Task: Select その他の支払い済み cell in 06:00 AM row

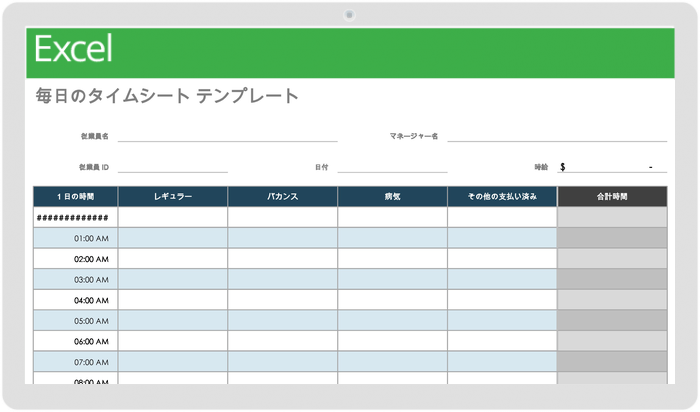Action: (502, 341)
